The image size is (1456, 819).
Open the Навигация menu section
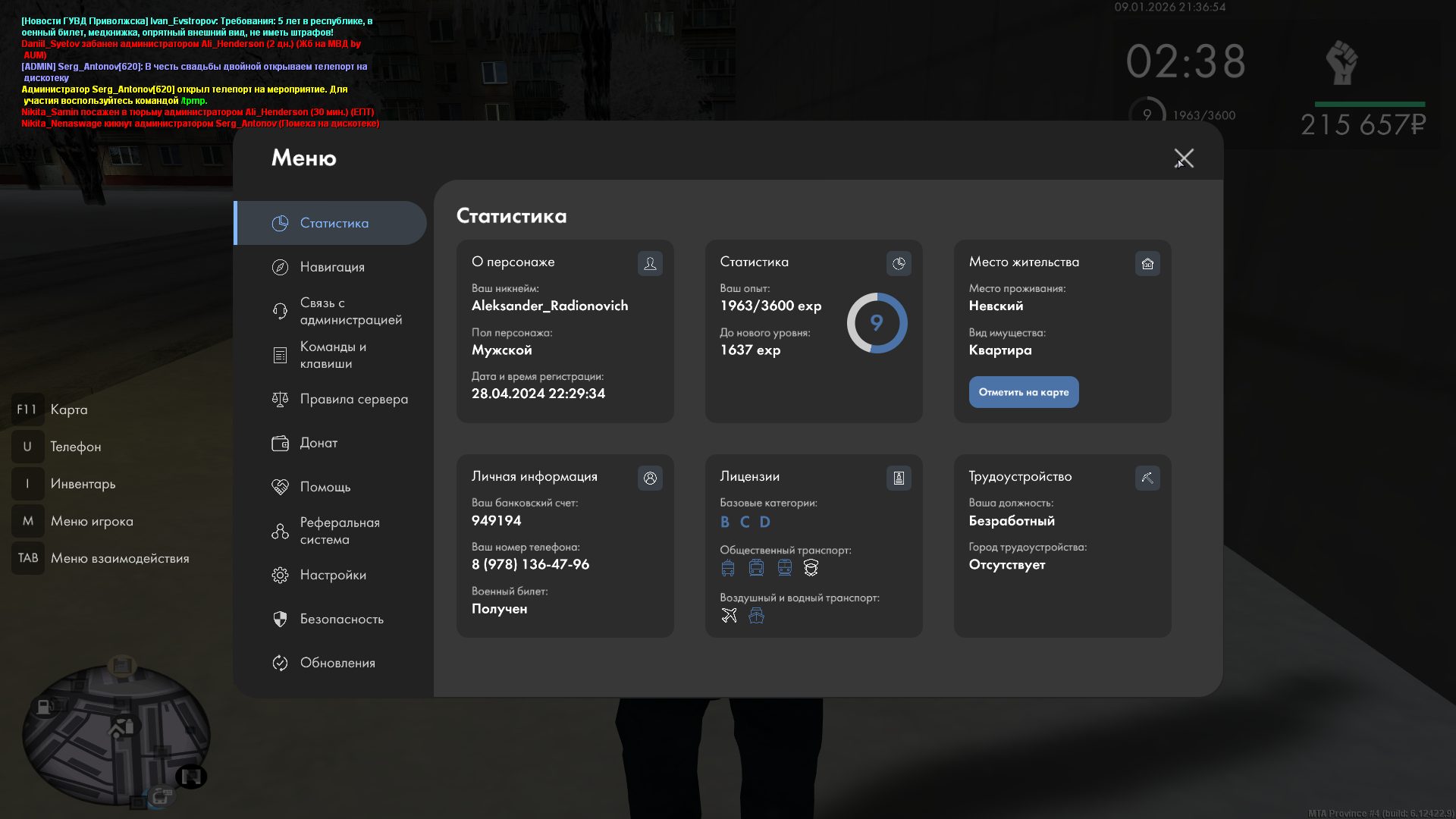tap(331, 267)
